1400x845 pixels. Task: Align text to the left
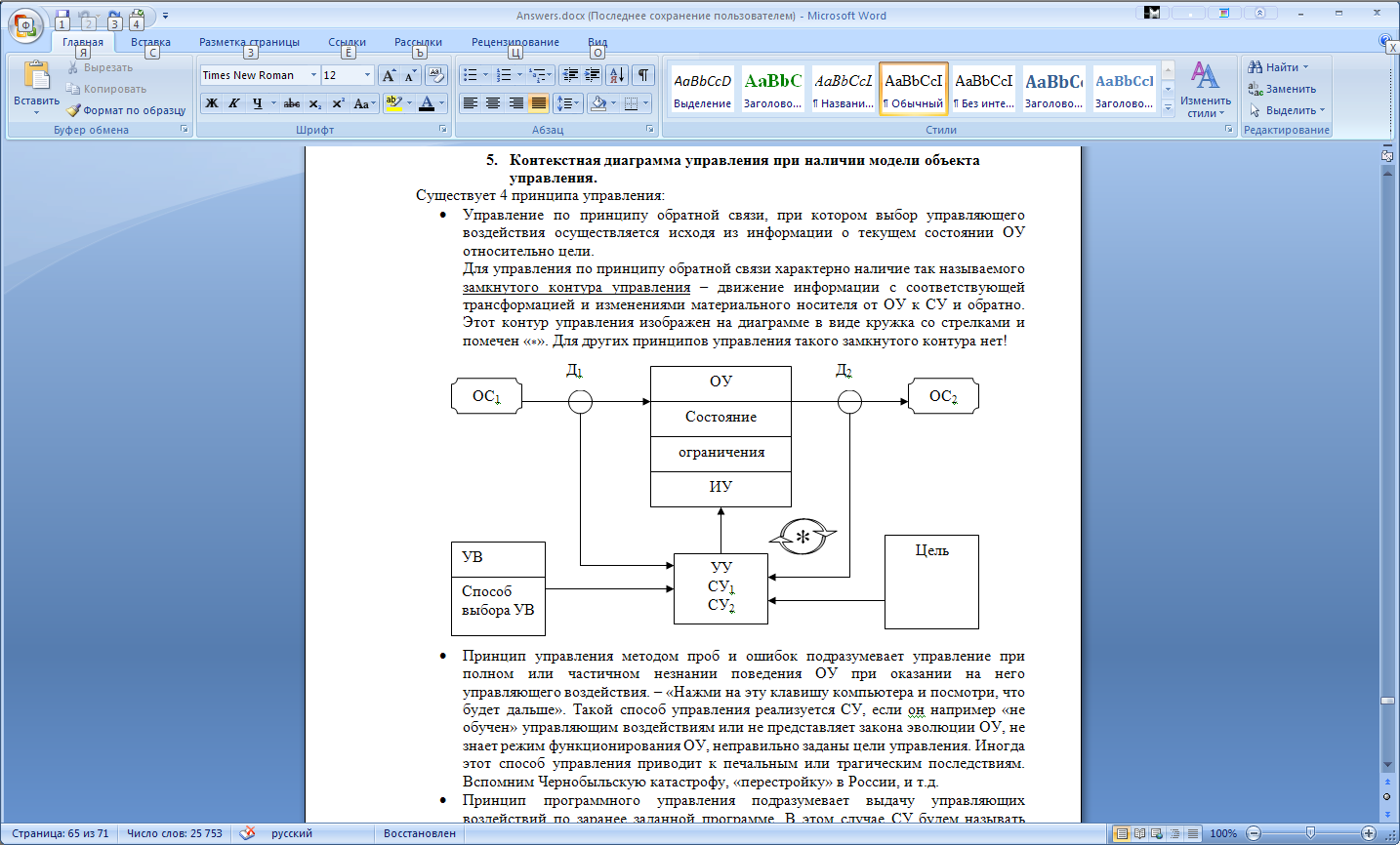(x=470, y=103)
